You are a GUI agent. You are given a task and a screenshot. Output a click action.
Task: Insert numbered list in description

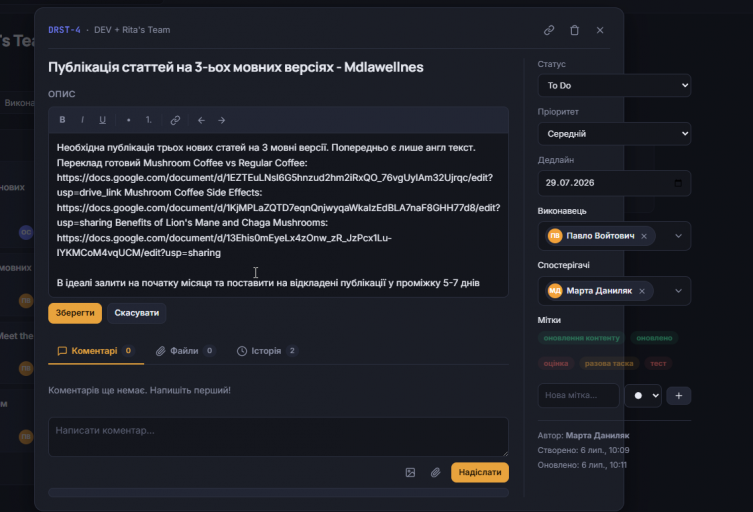pos(148,120)
